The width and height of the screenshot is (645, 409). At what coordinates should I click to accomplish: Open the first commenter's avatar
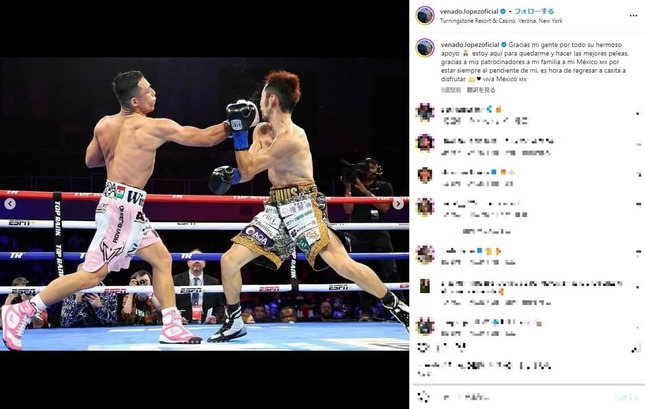425,112
